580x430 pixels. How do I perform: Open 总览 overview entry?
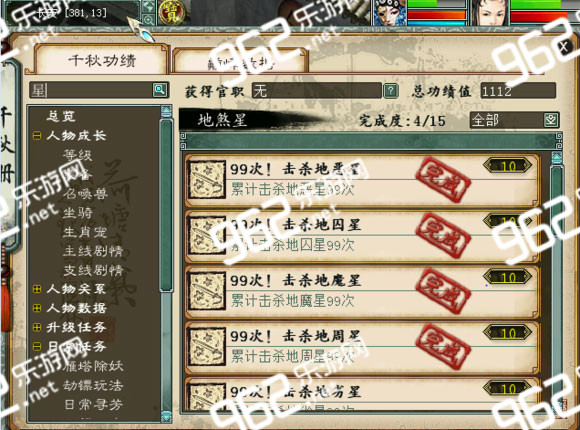(61, 116)
